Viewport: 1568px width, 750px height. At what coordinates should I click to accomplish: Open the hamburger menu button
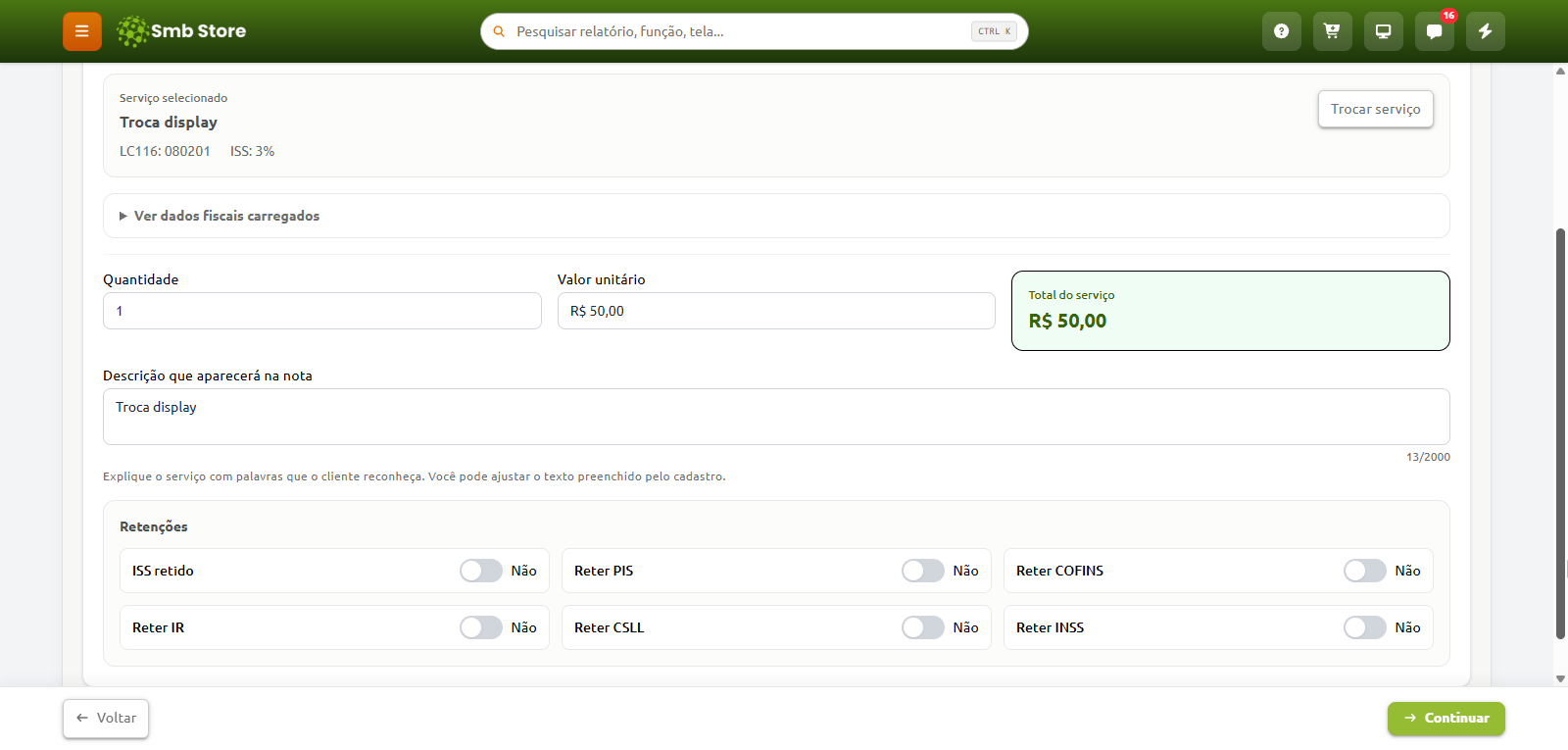(x=82, y=31)
